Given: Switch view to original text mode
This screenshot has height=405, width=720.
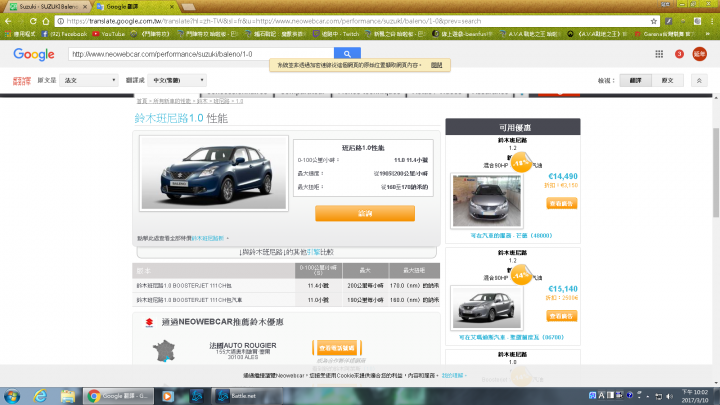Looking at the screenshot, I should click(667, 80).
